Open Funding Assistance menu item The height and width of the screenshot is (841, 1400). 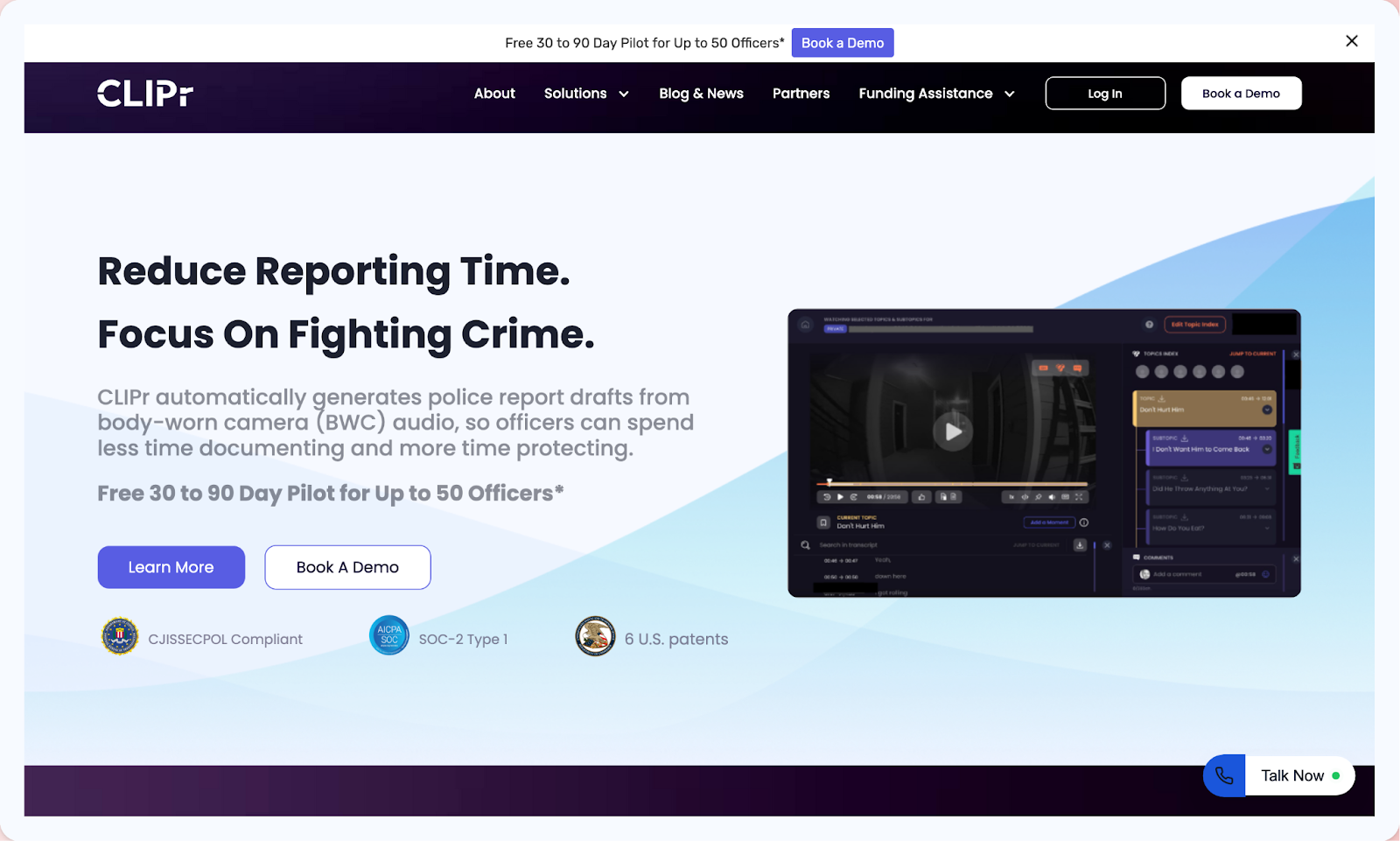pyautogui.click(x=926, y=94)
